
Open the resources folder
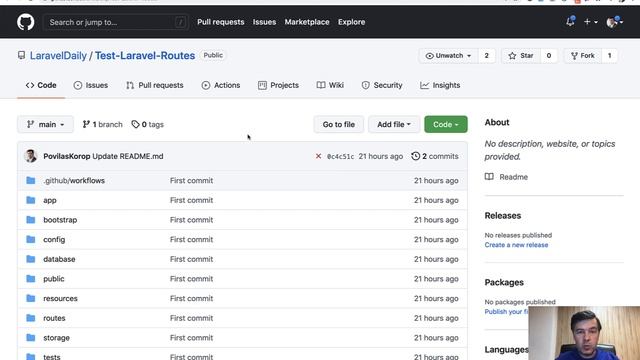[x=60, y=298]
